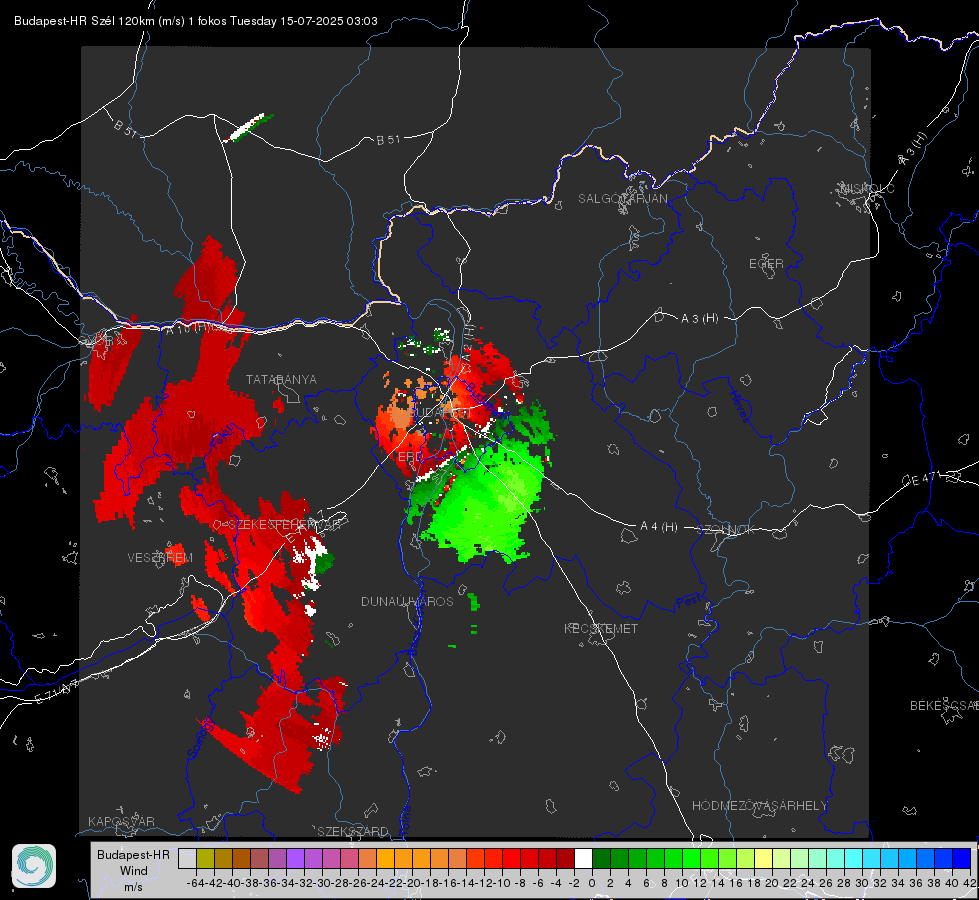Click the legend value '0' below the white swatch edge
The height and width of the screenshot is (900, 979).
[x=592, y=883]
